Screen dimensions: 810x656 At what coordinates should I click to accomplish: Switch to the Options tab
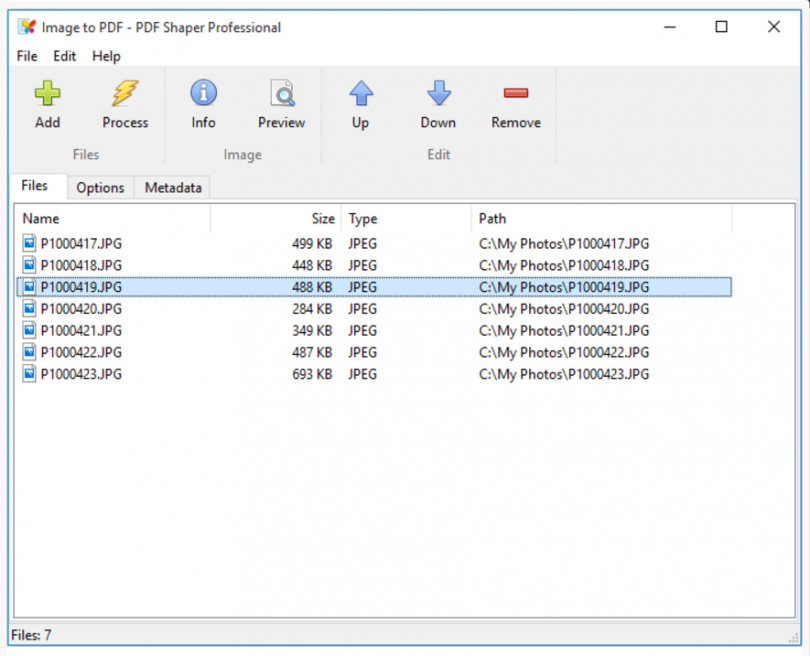[100, 188]
